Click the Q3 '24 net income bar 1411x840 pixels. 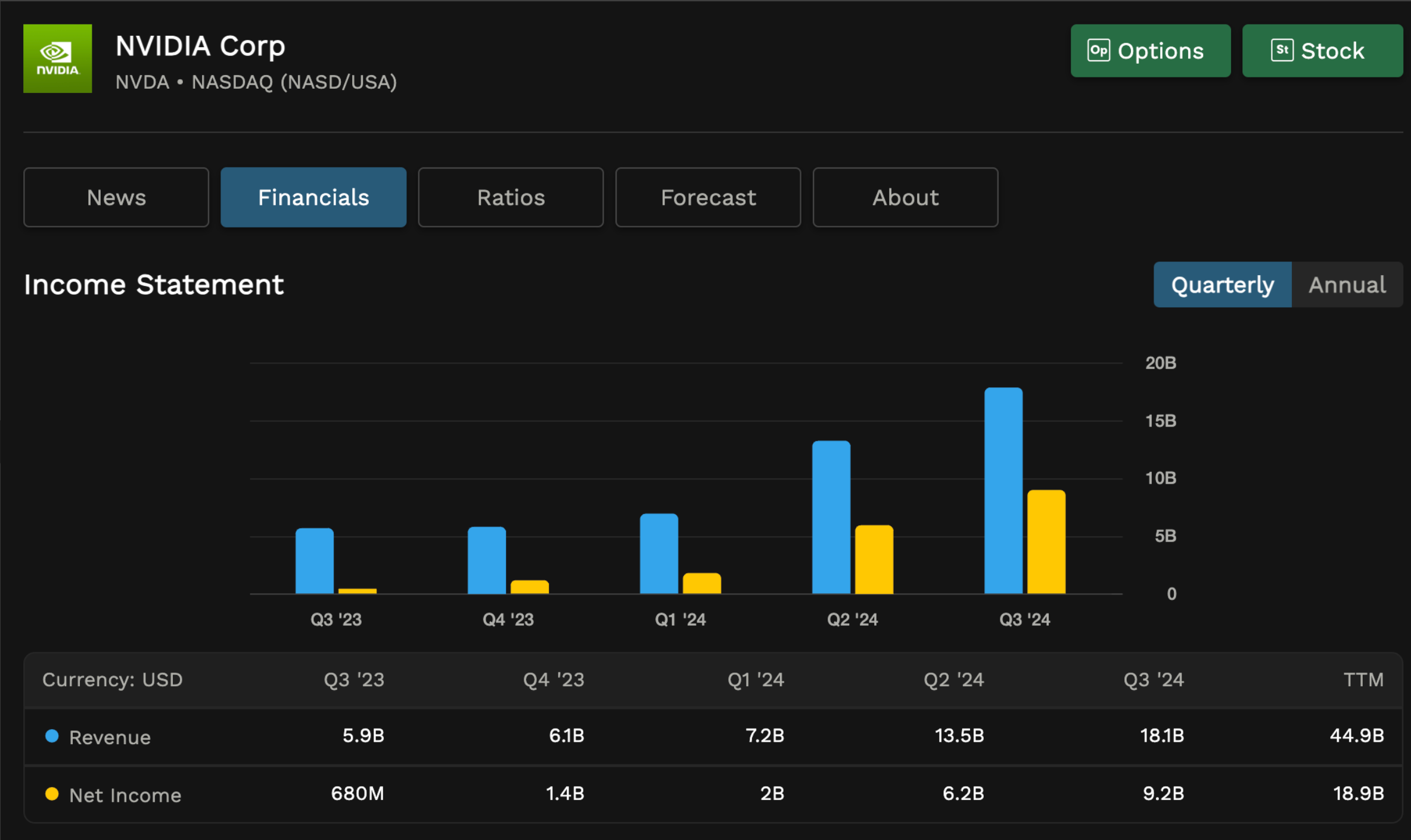tap(1046, 542)
